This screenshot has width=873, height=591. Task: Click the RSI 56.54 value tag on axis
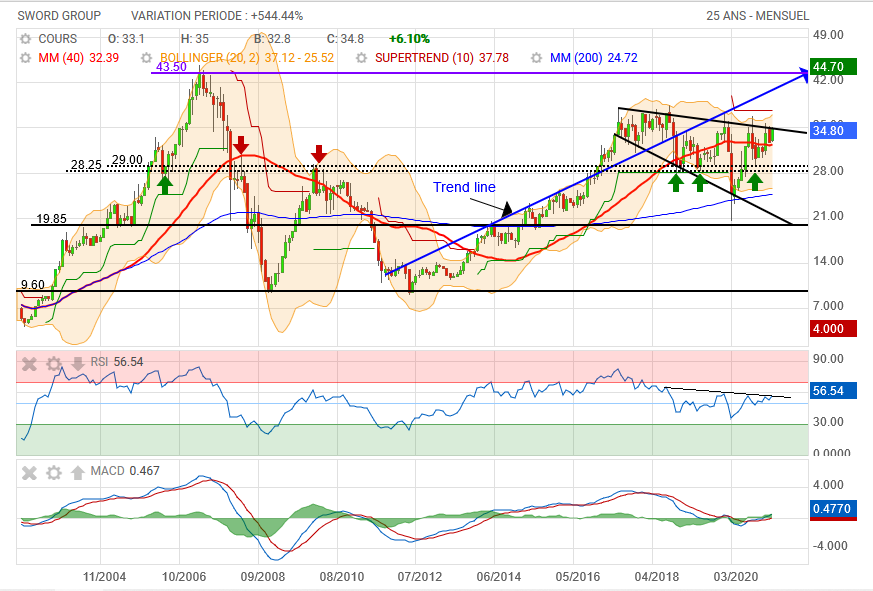point(832,391)
